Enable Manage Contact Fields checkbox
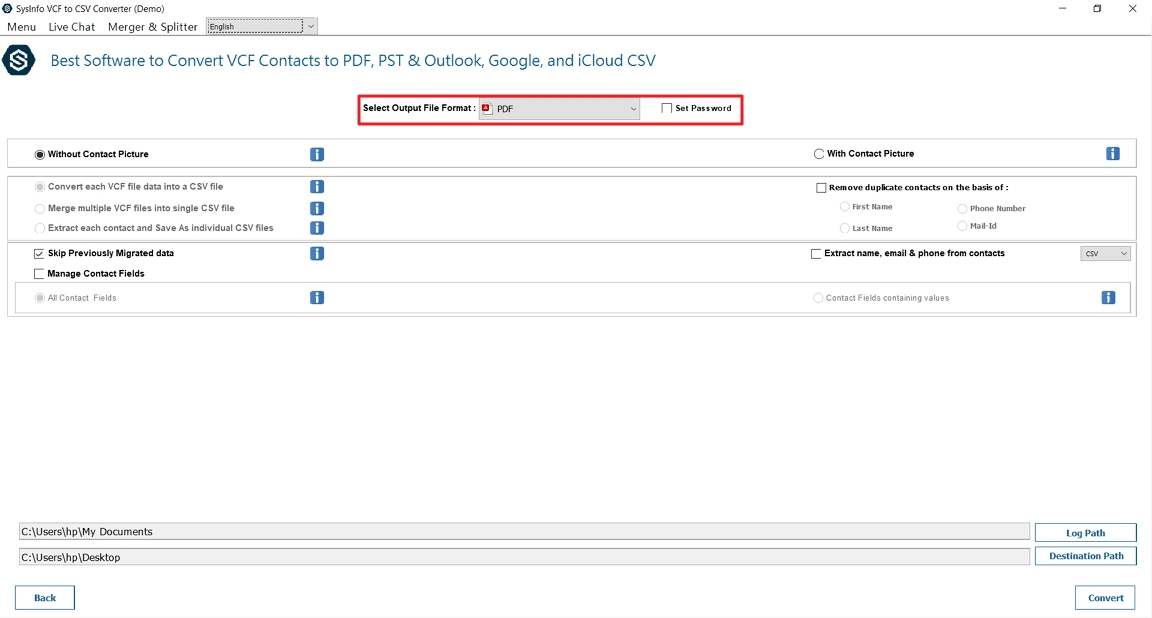 click(39, 273)
